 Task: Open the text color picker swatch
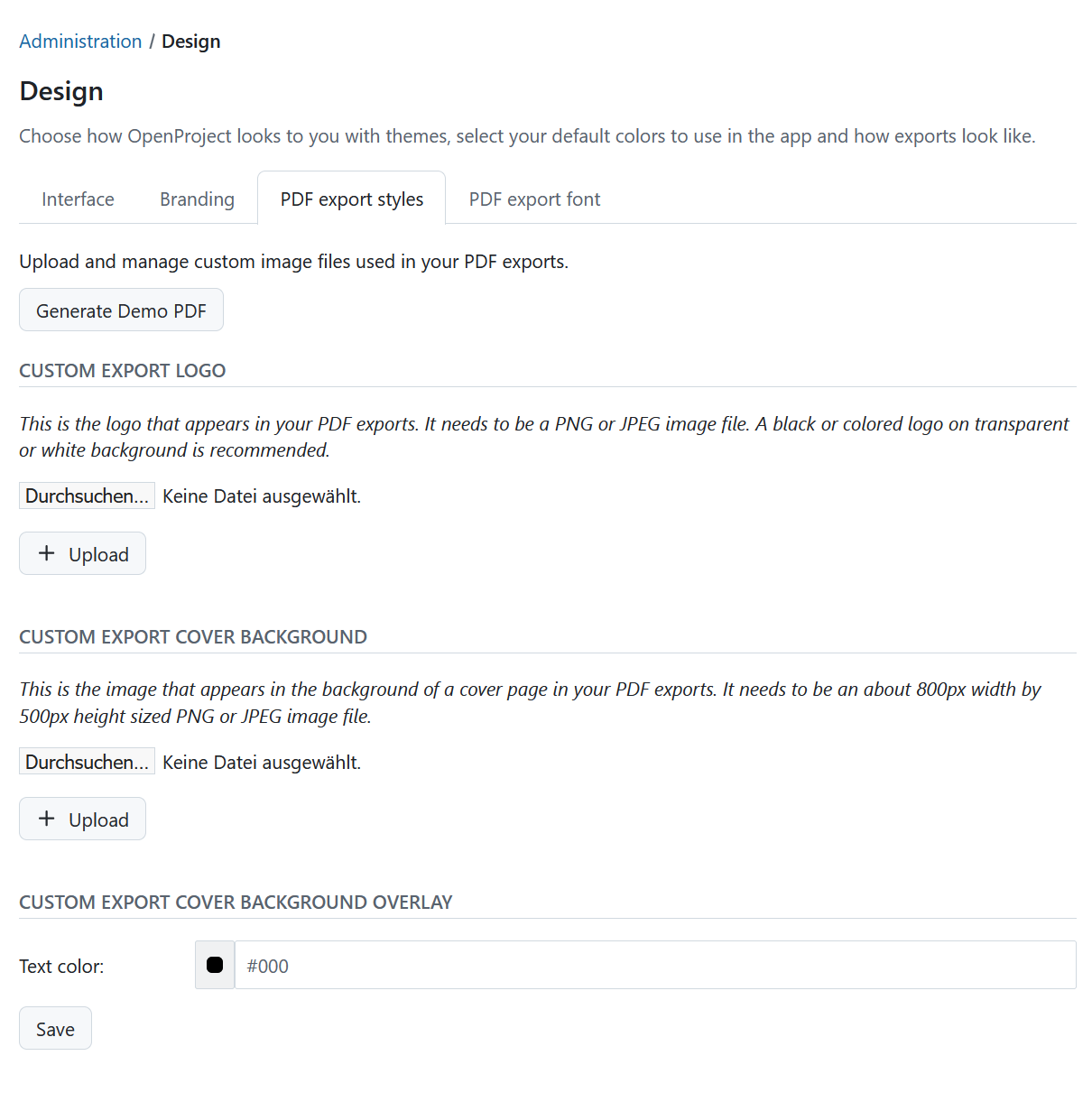(x=214, y=965)
